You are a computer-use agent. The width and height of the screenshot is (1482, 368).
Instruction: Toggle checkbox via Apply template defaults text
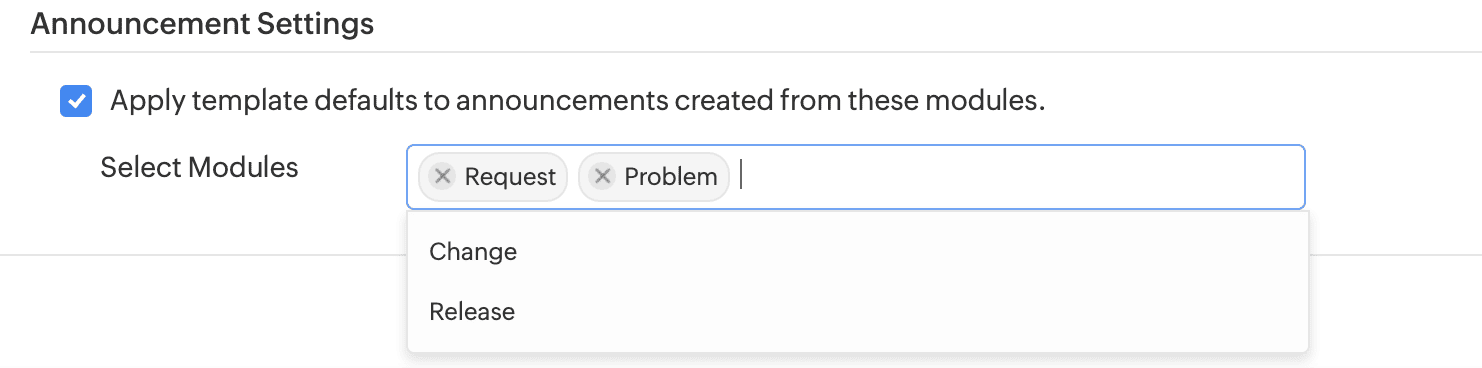577,102
